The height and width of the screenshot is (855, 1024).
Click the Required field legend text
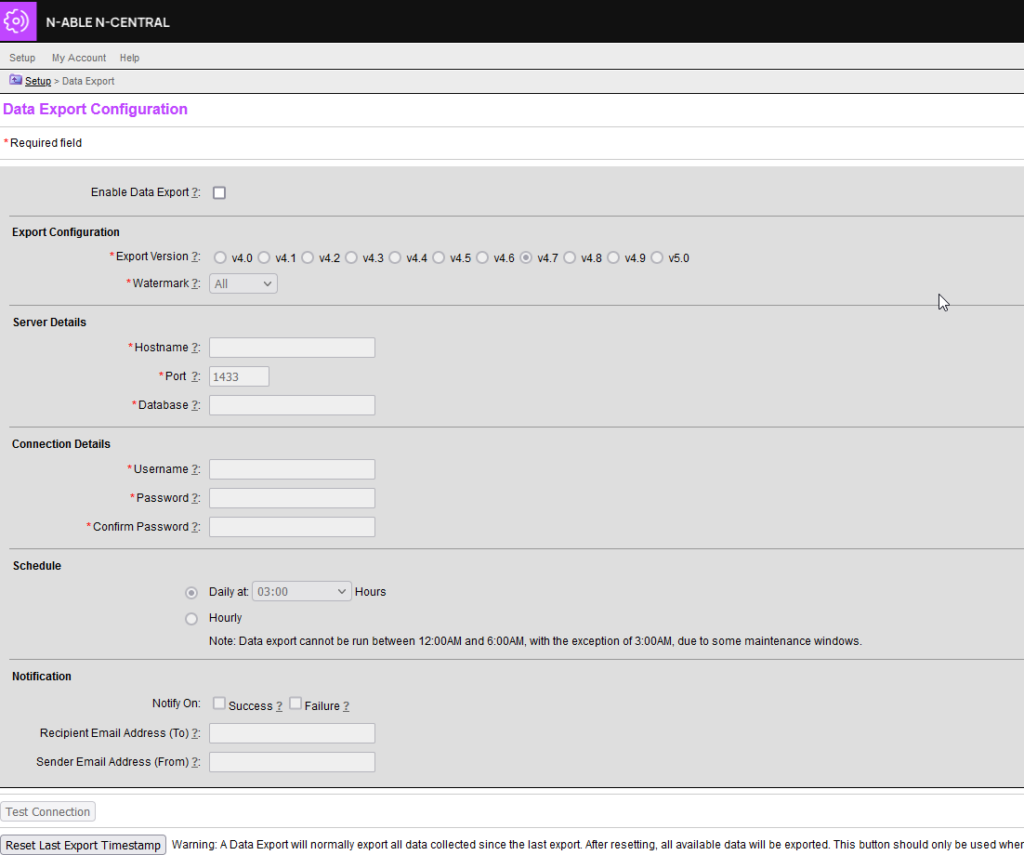[46, 143]
